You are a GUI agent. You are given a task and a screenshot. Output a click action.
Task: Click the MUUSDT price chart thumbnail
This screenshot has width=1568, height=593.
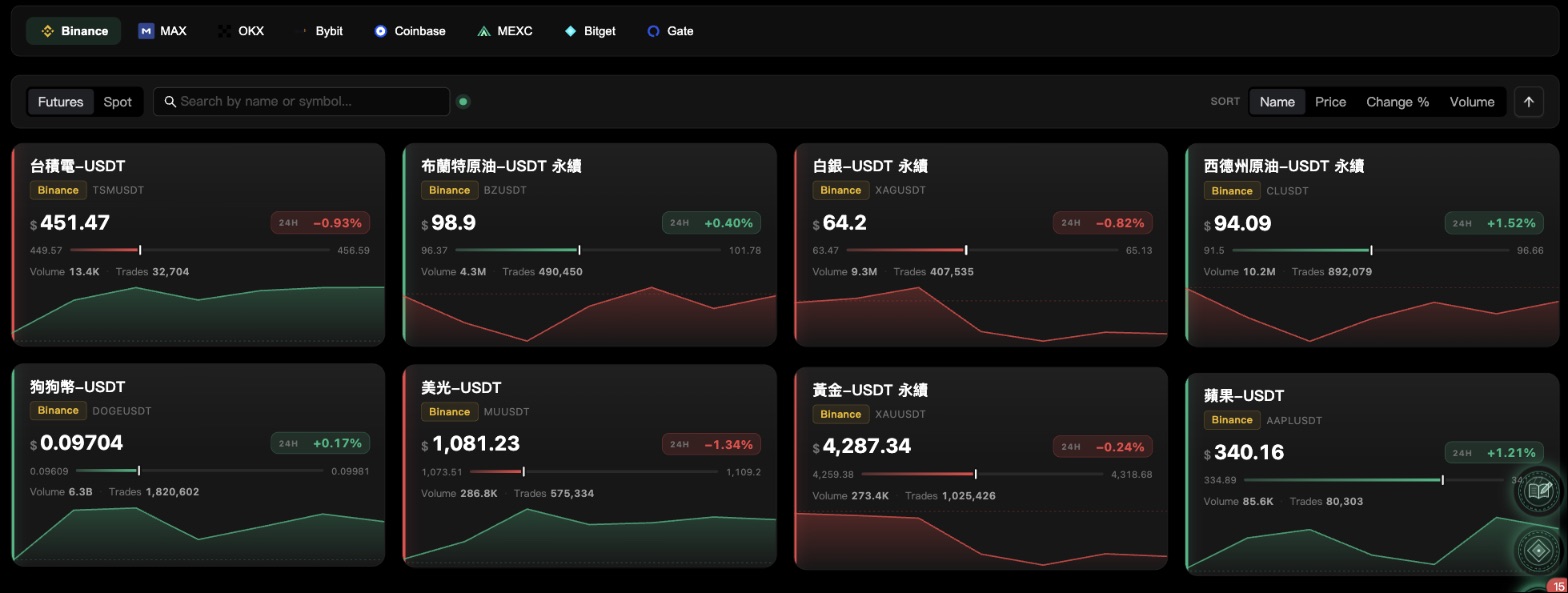[590, 535]
